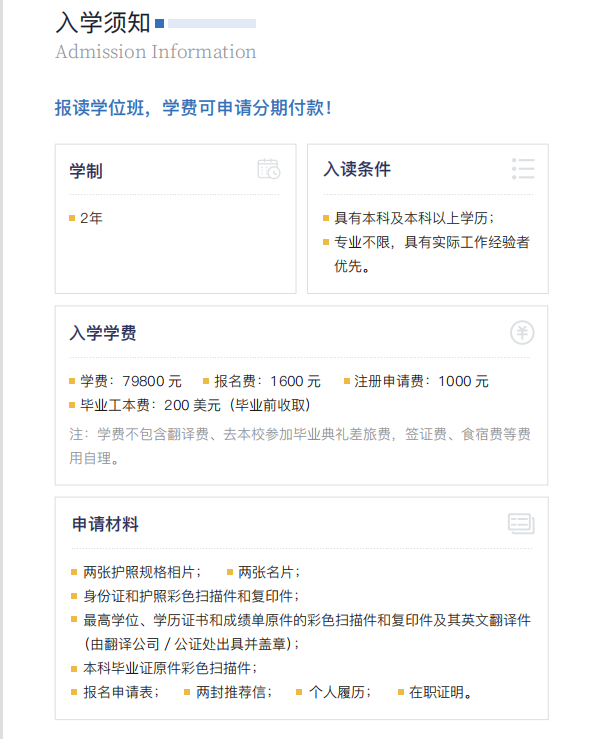Click the 注册申请费 1000 元 item
This screenshot has height=739, width=591.
pos(421,381)
